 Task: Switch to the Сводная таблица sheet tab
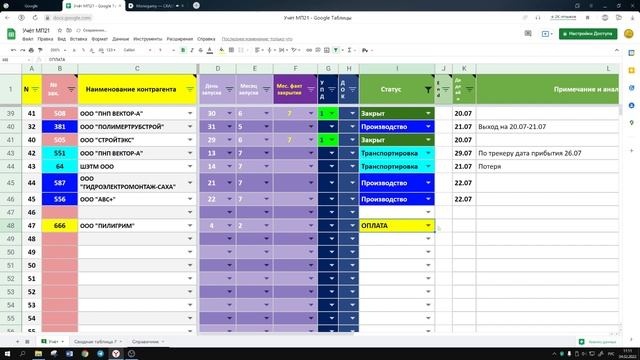[x=98, y=341]
